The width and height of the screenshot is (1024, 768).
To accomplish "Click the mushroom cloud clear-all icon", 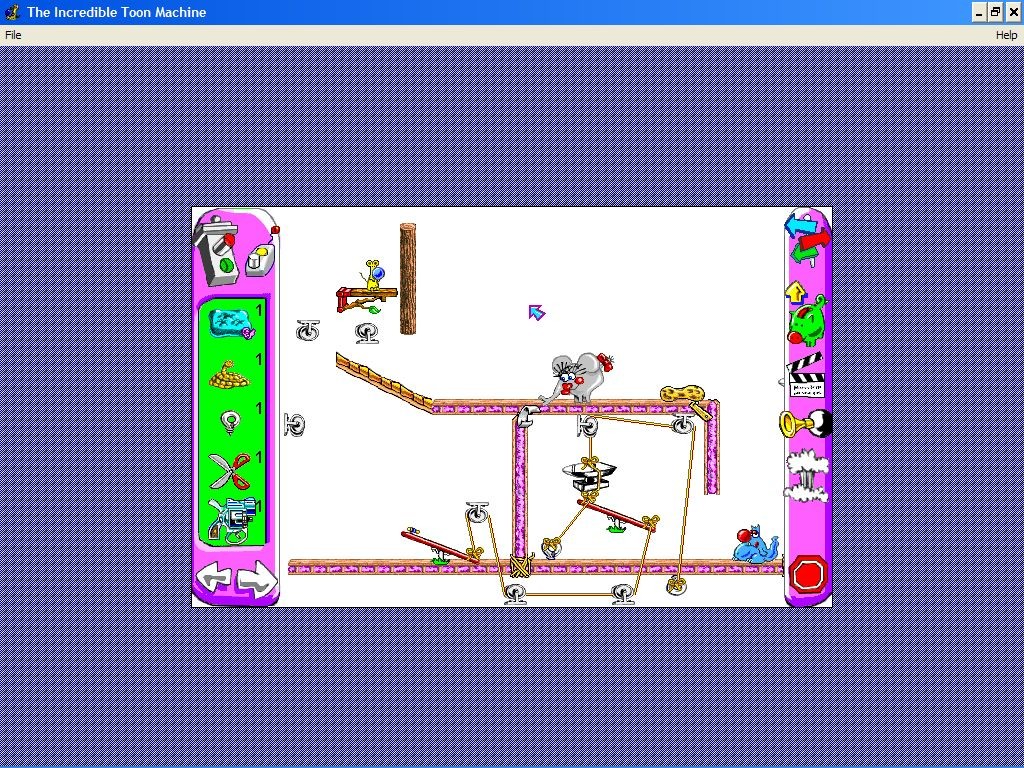I will 807,475.
